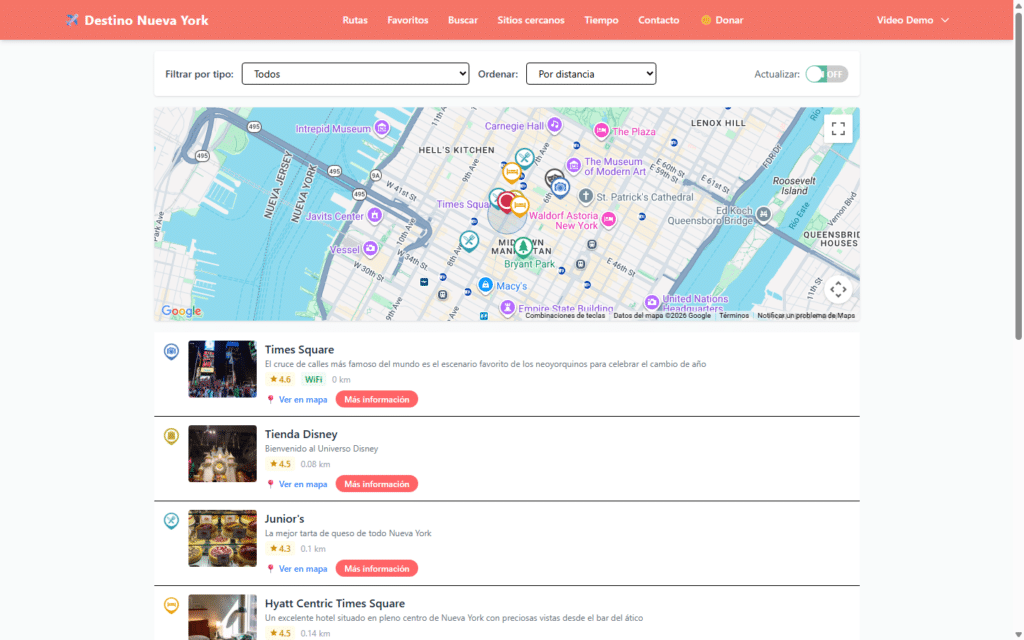Click the airplane logo in the header
Screen dimensions: 1024x640
coord(72,20)
